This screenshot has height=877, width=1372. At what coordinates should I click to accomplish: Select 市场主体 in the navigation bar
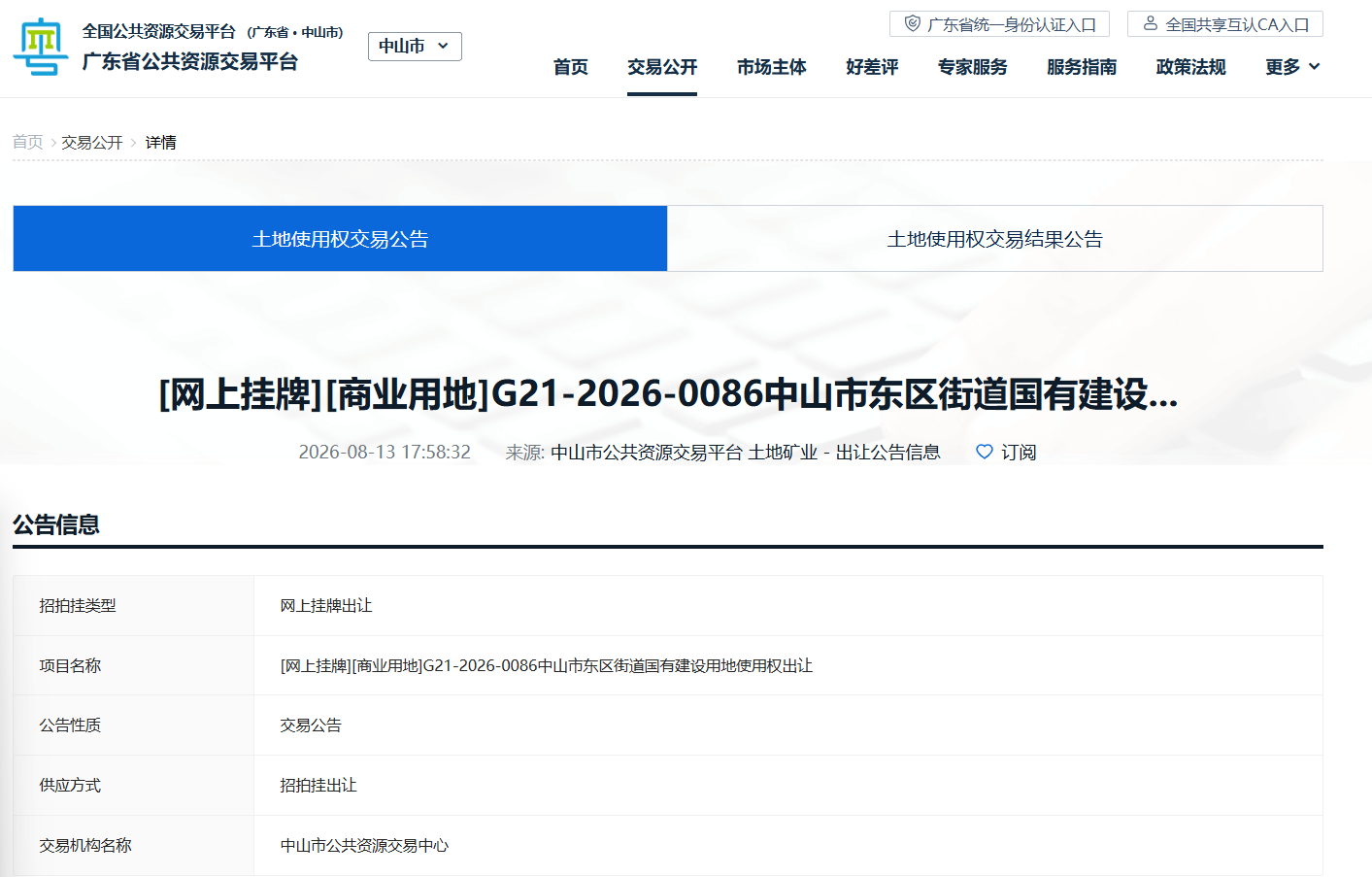[x=771, y=67]
